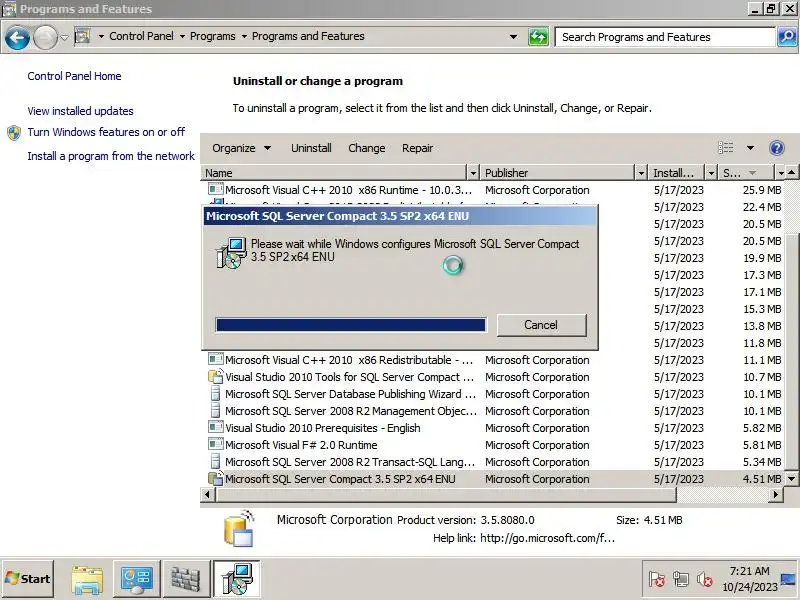800x600 pixels.
Task: Select SQL Server Database Publishing Wizard row
Action: (x=494, y=394)
